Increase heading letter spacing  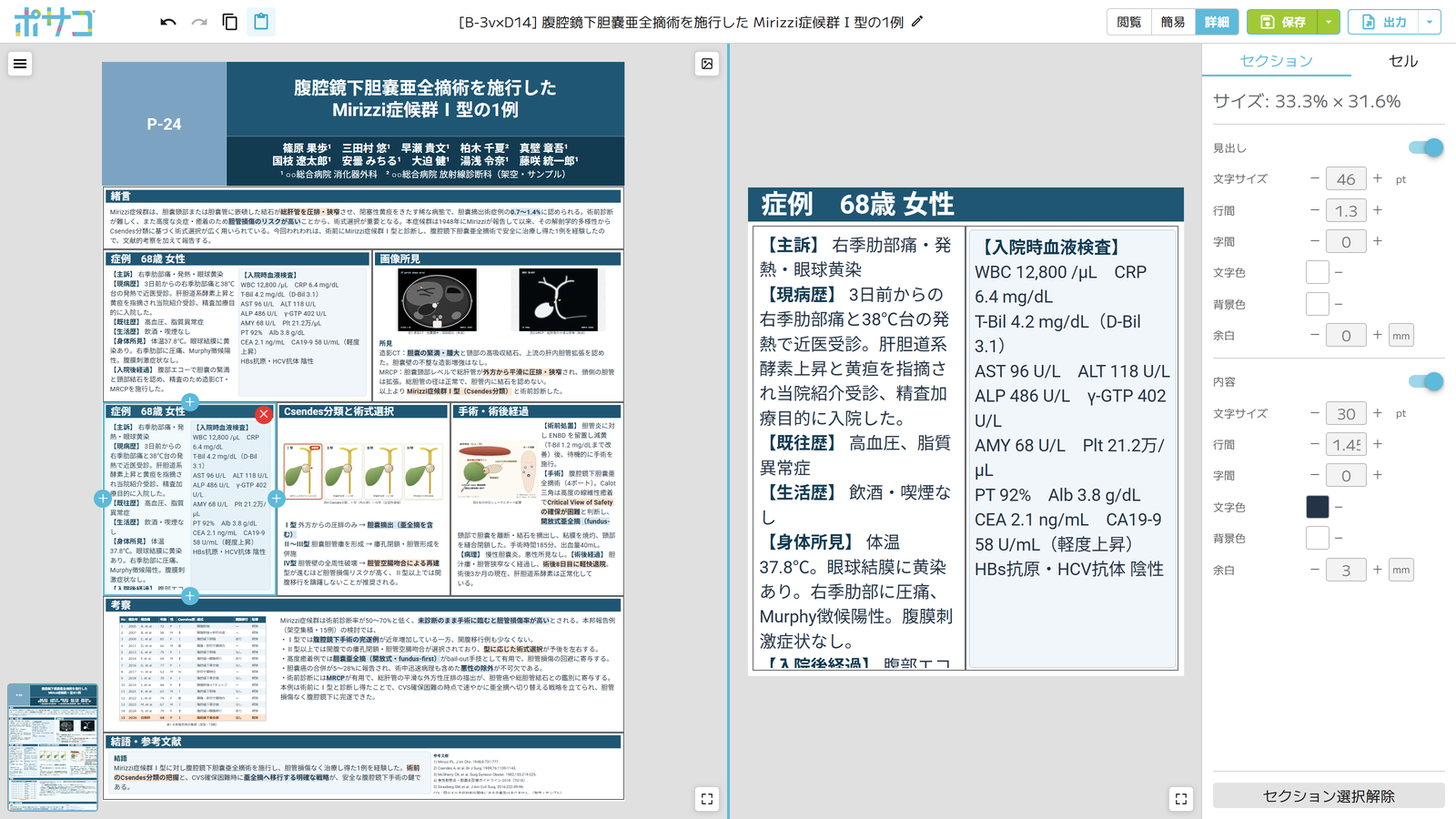pos(1378,241)
